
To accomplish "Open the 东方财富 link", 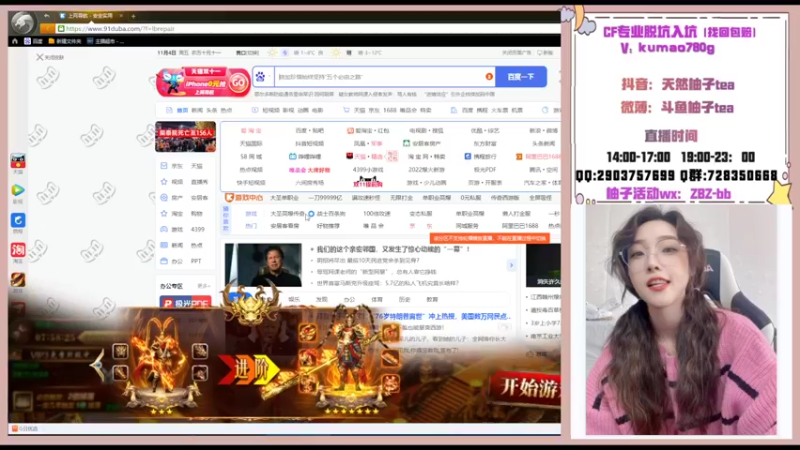I will 485,143.
